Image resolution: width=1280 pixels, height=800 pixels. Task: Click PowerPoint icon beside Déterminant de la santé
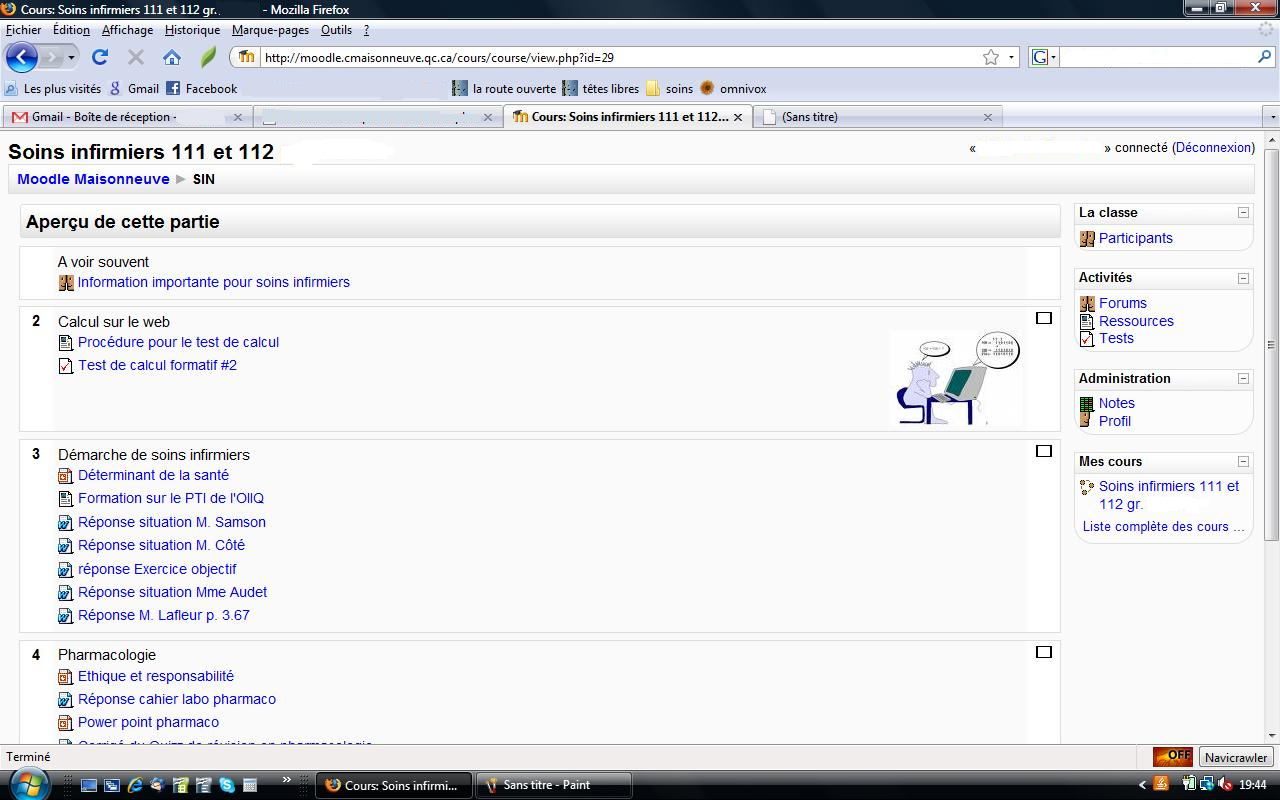point(66,476)
